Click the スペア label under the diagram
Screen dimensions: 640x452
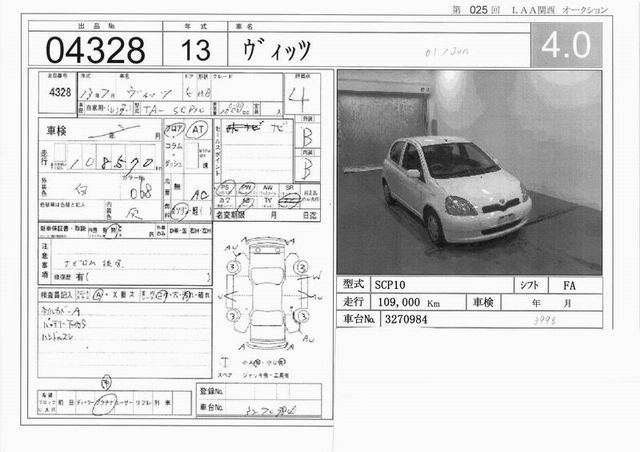[x=224, y=376]
